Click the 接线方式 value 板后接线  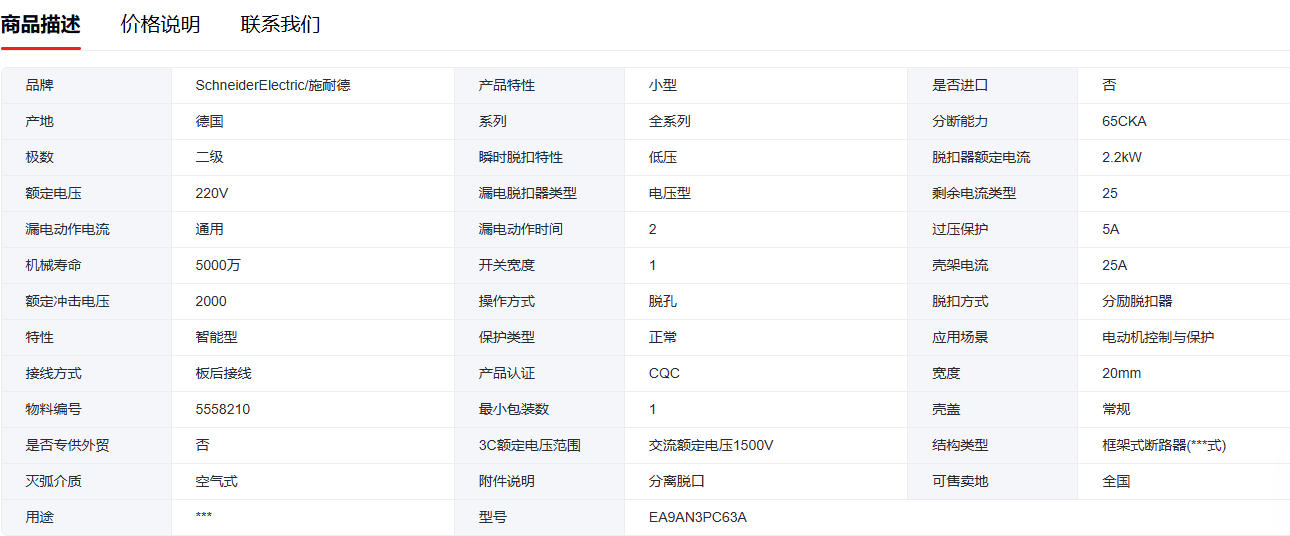click(224, 374)
